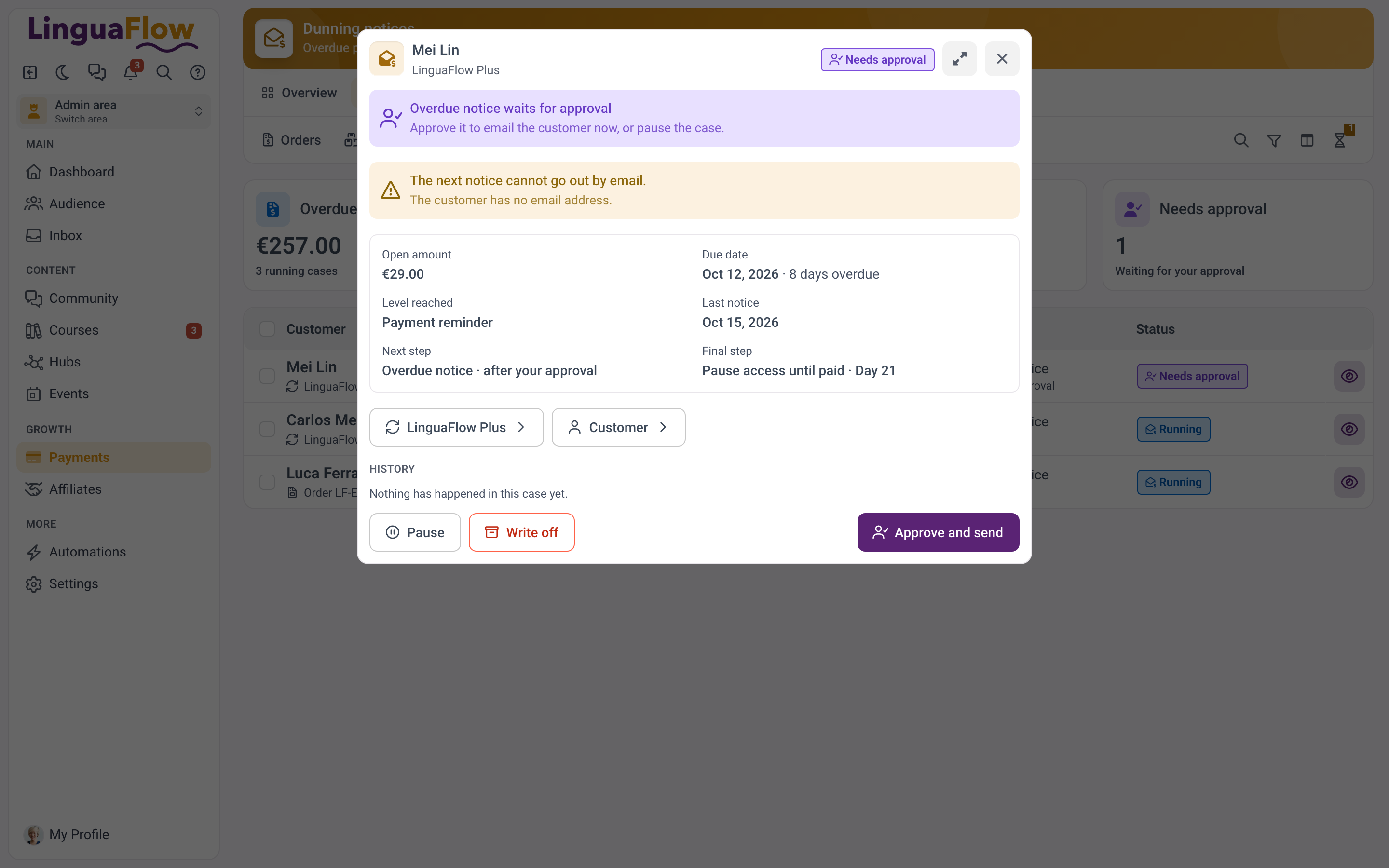Select all customers header checkbox

[x=267, y=329]
